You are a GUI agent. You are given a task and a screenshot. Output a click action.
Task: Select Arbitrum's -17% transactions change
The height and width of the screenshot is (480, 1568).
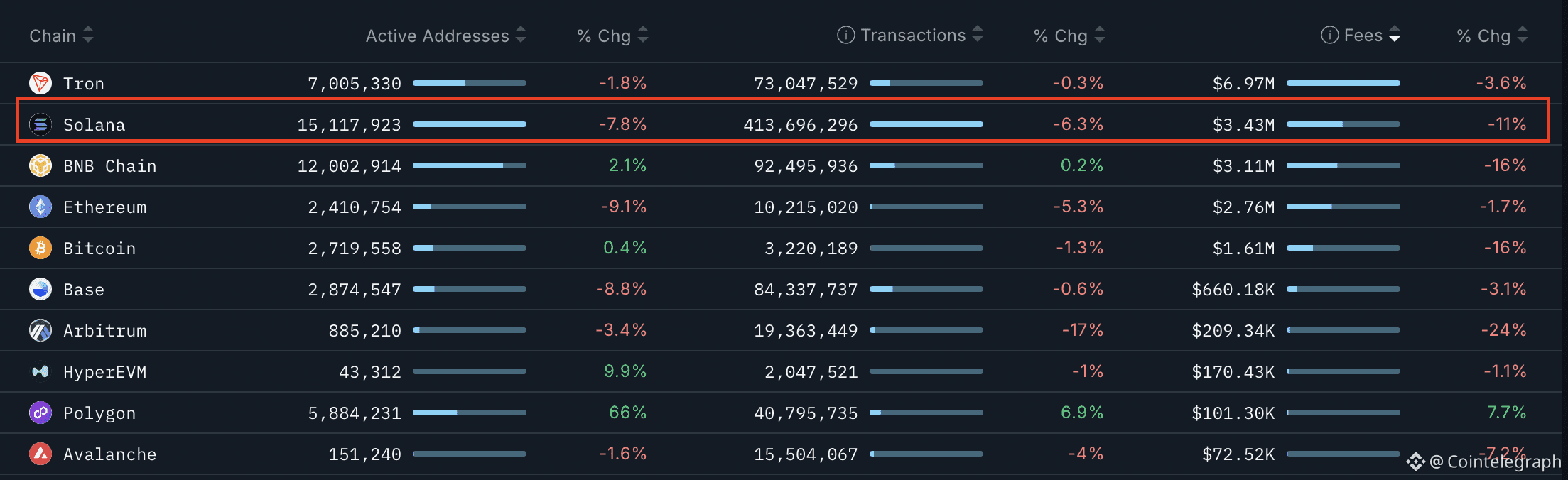[x=1083, y=330]
